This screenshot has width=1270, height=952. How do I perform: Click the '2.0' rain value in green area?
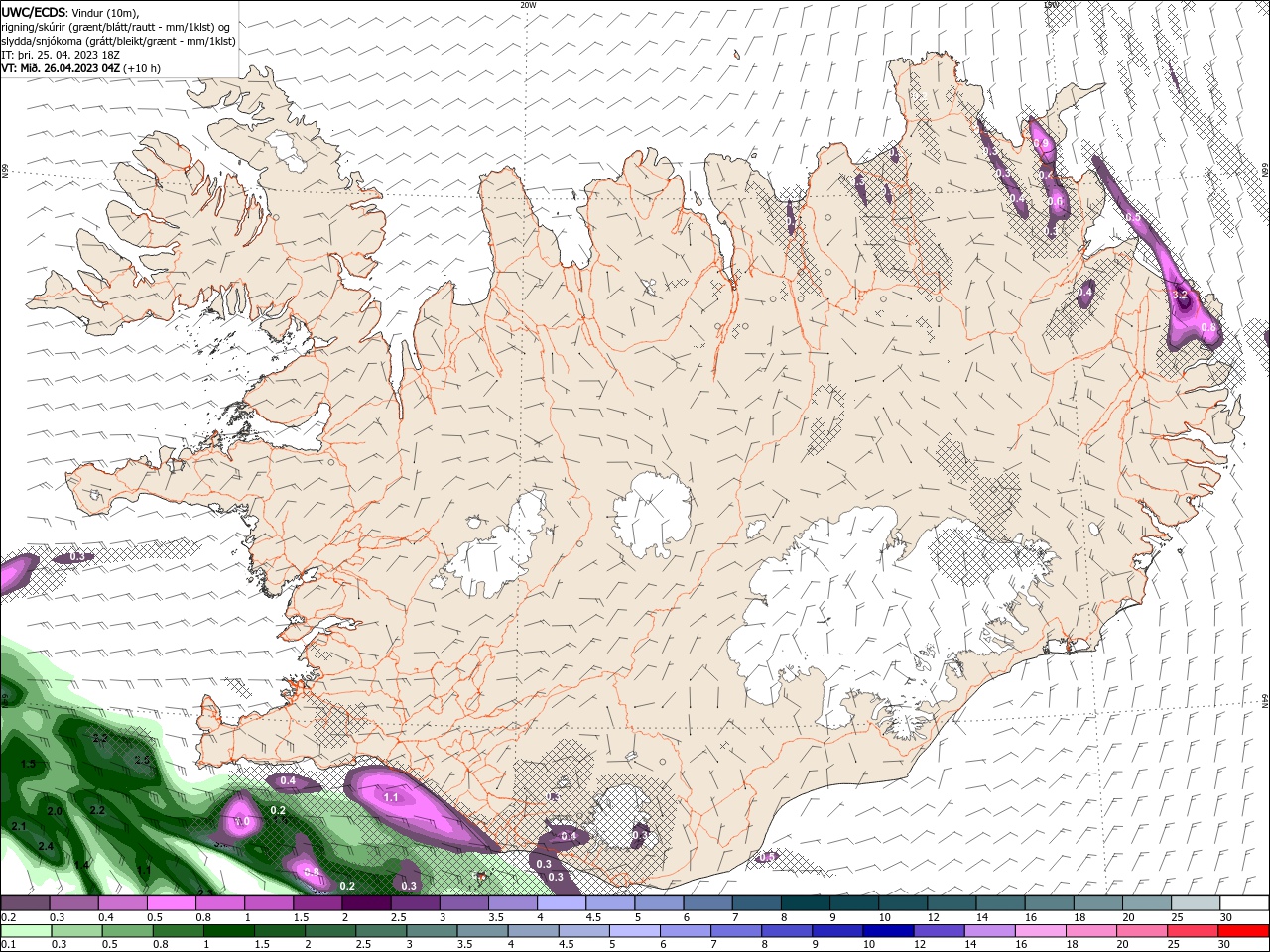[55, 811]
